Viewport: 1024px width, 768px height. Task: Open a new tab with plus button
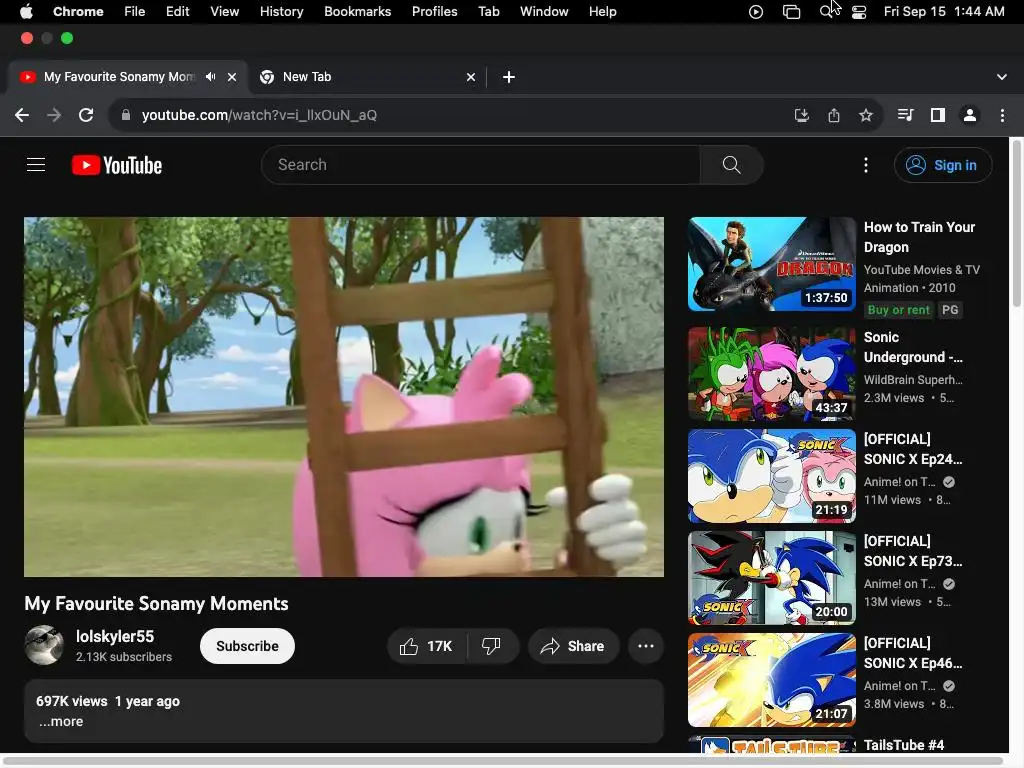tap(509, 77)
